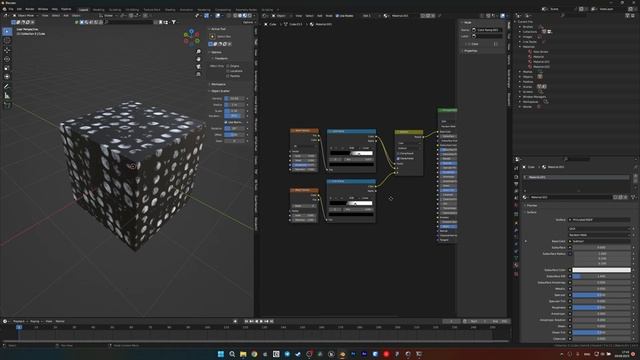Select the Measure tool in viewport toolbar
The height and width of the screenshot is (360, 640).
(x=7, y=96)
